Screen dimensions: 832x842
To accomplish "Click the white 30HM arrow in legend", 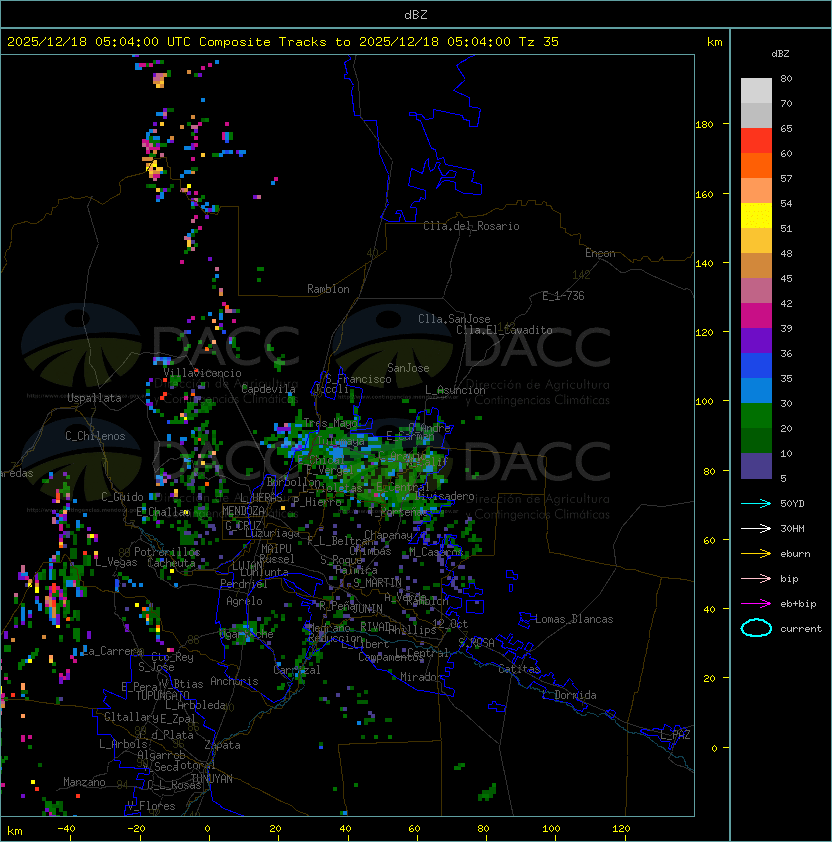I will point(756,528).
